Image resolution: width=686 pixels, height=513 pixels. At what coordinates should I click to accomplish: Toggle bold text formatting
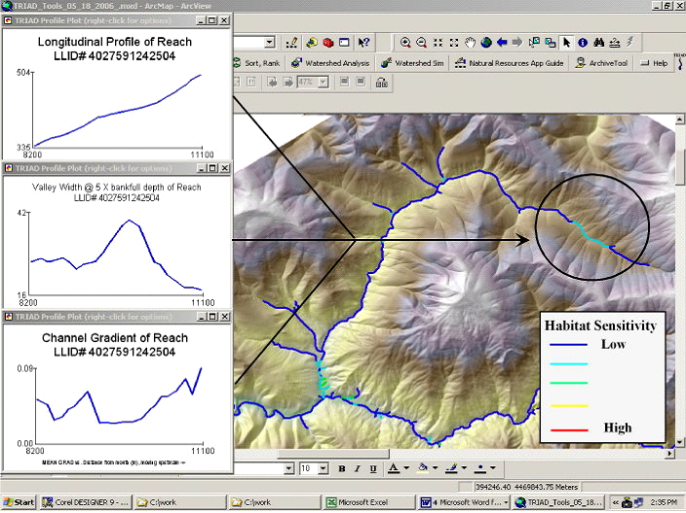[341, 468]
